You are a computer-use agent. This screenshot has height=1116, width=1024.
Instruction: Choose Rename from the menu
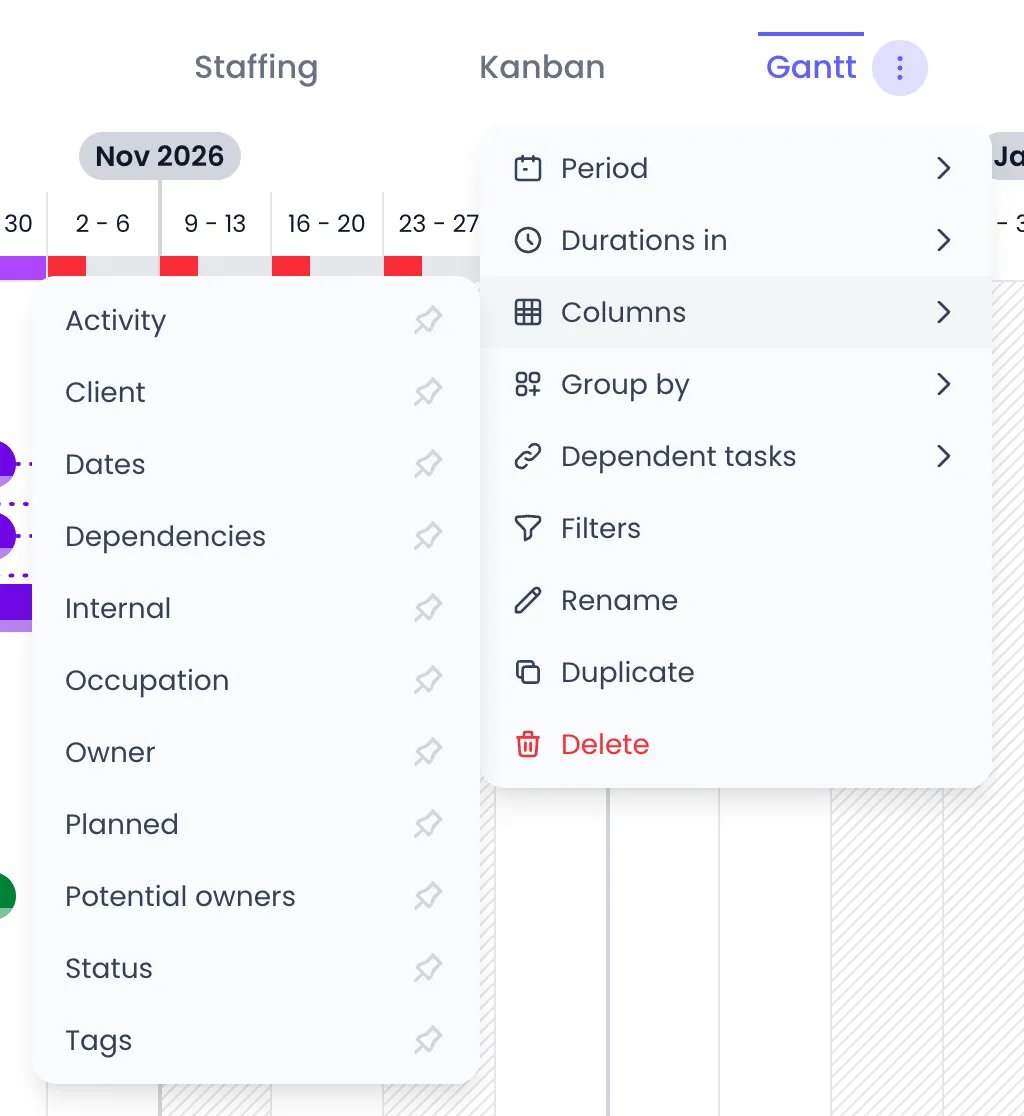(x=736, y=600)
